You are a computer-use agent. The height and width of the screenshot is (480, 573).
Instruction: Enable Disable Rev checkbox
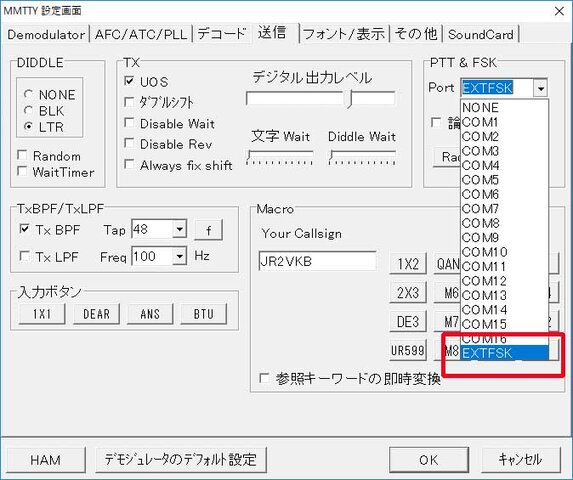point(129,144)
